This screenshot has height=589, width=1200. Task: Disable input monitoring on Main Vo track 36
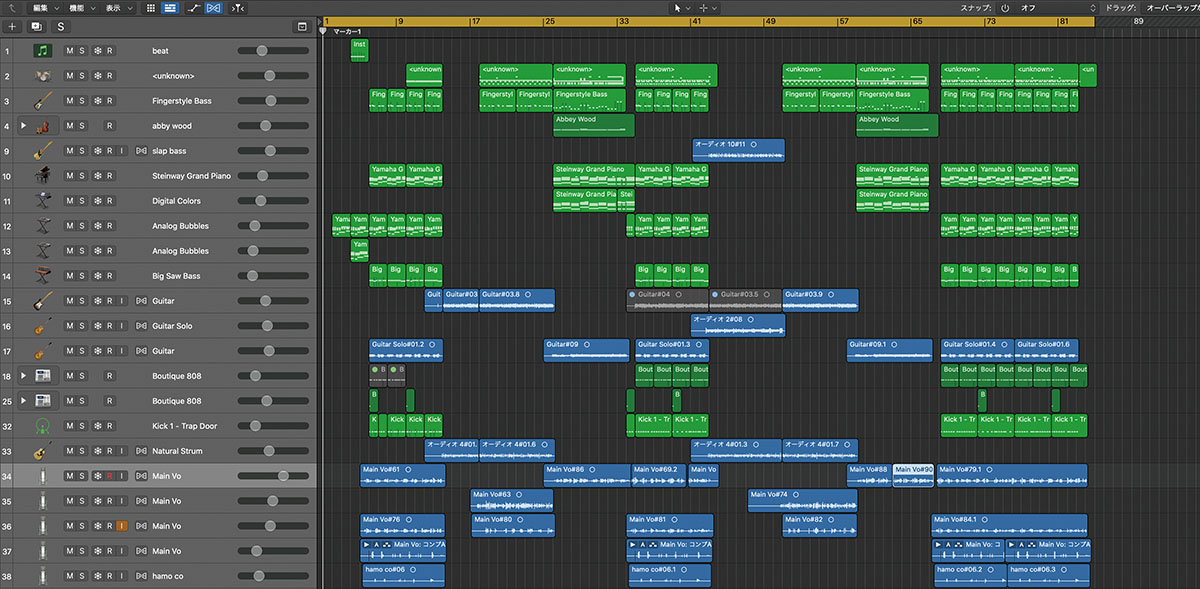(122, 526)
